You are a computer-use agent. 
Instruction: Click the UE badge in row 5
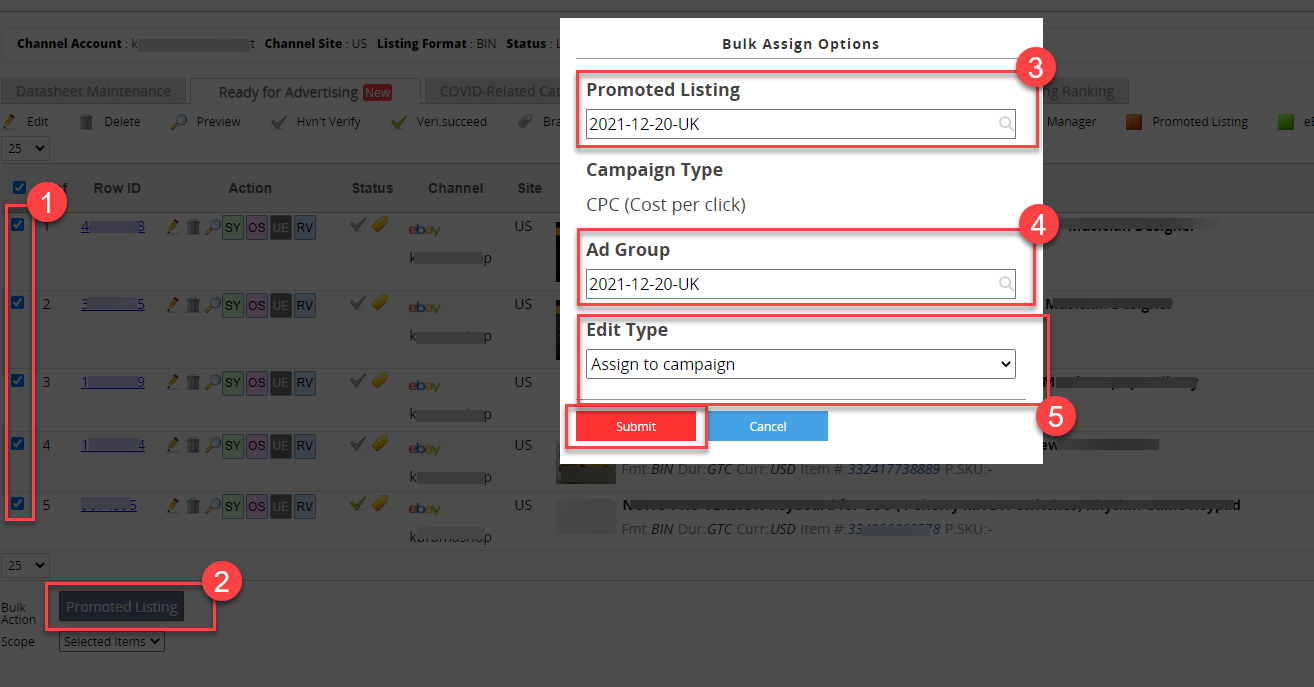281,507
